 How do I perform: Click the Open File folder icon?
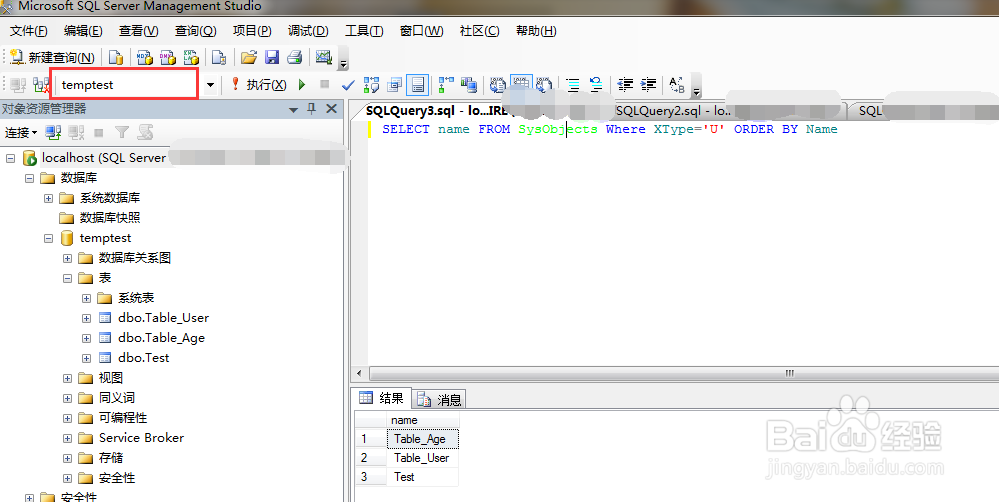[x=249, y=57]
